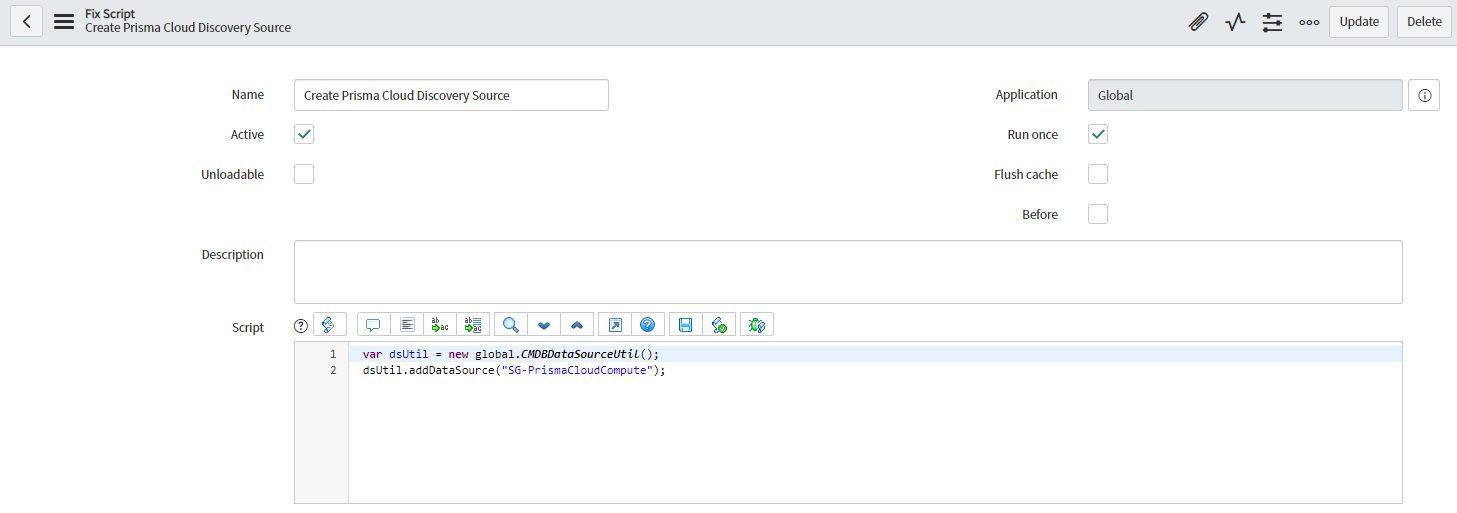The width and height of the screenshot is (1457, 513).
Task: Toggle the Unloadable checkbox
Action: (304, 174)
